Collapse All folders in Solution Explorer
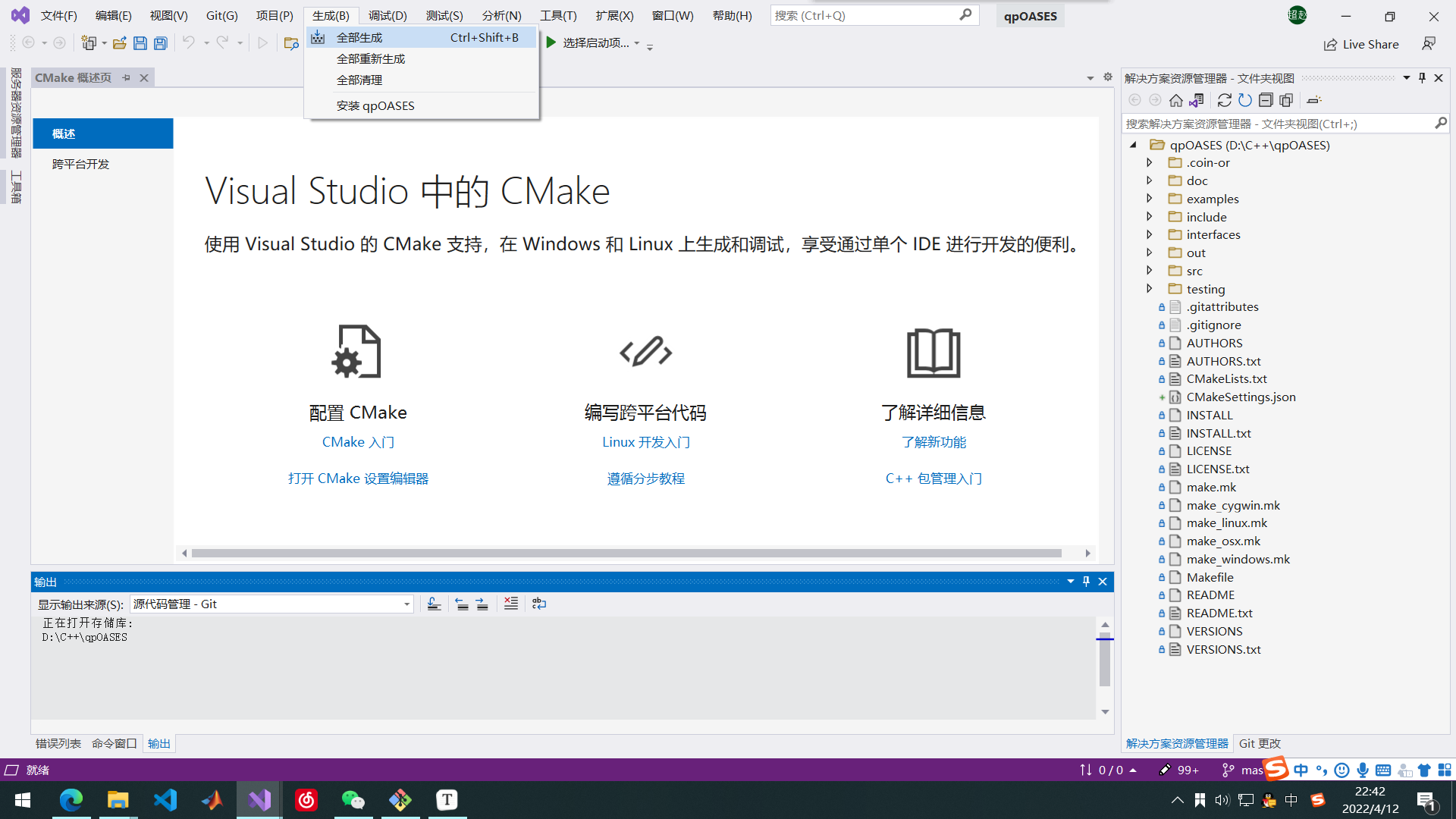Viewport: 1456px width, 819px height. [1266, 100]
